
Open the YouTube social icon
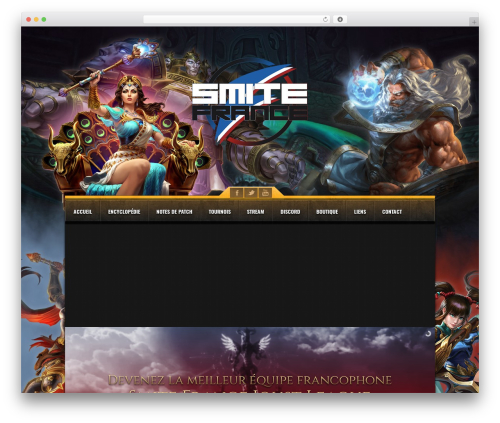[x=265, y=193]
